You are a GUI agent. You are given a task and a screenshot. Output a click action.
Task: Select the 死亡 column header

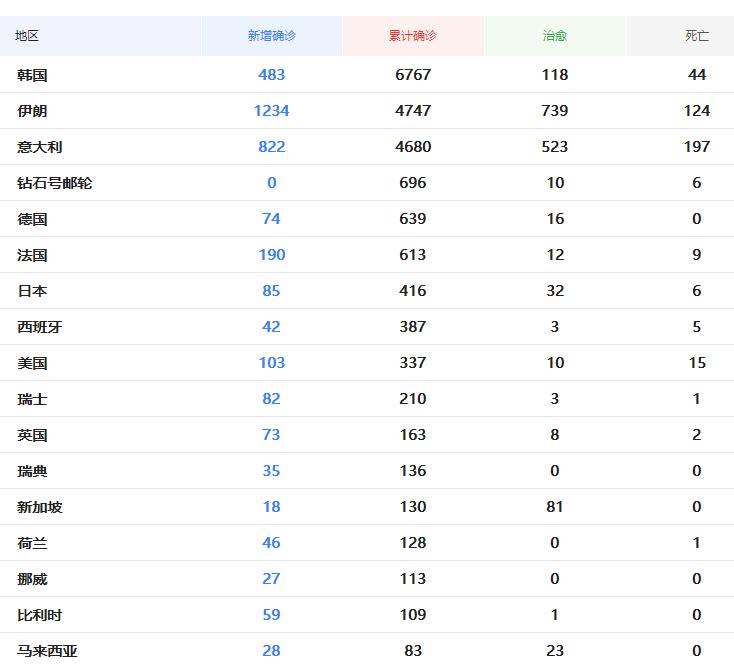[x=696, y=36]
